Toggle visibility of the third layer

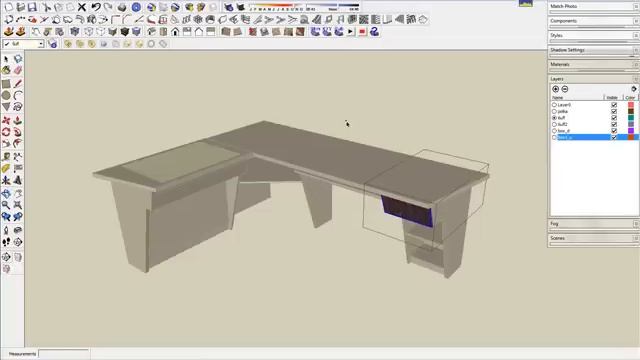614,118
